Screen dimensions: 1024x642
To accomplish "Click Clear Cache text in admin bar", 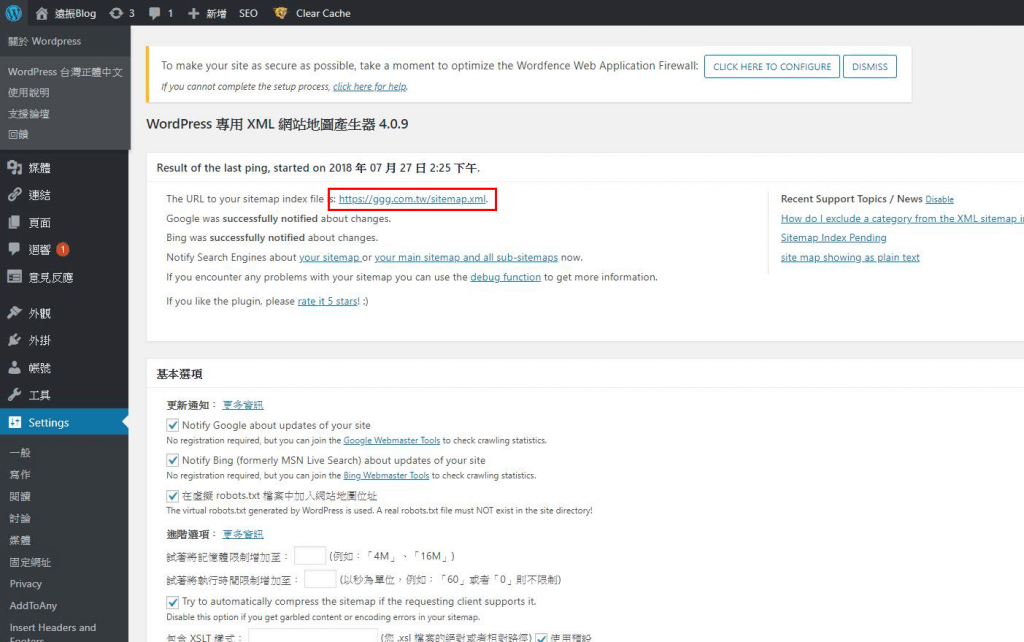I will (323, 13).
